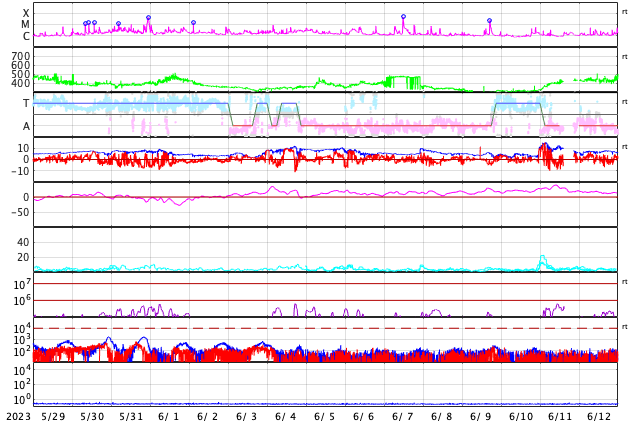This screenshot has width=634, height=424.
Task: Click the '5/30' date label
Action: point(92,416)
